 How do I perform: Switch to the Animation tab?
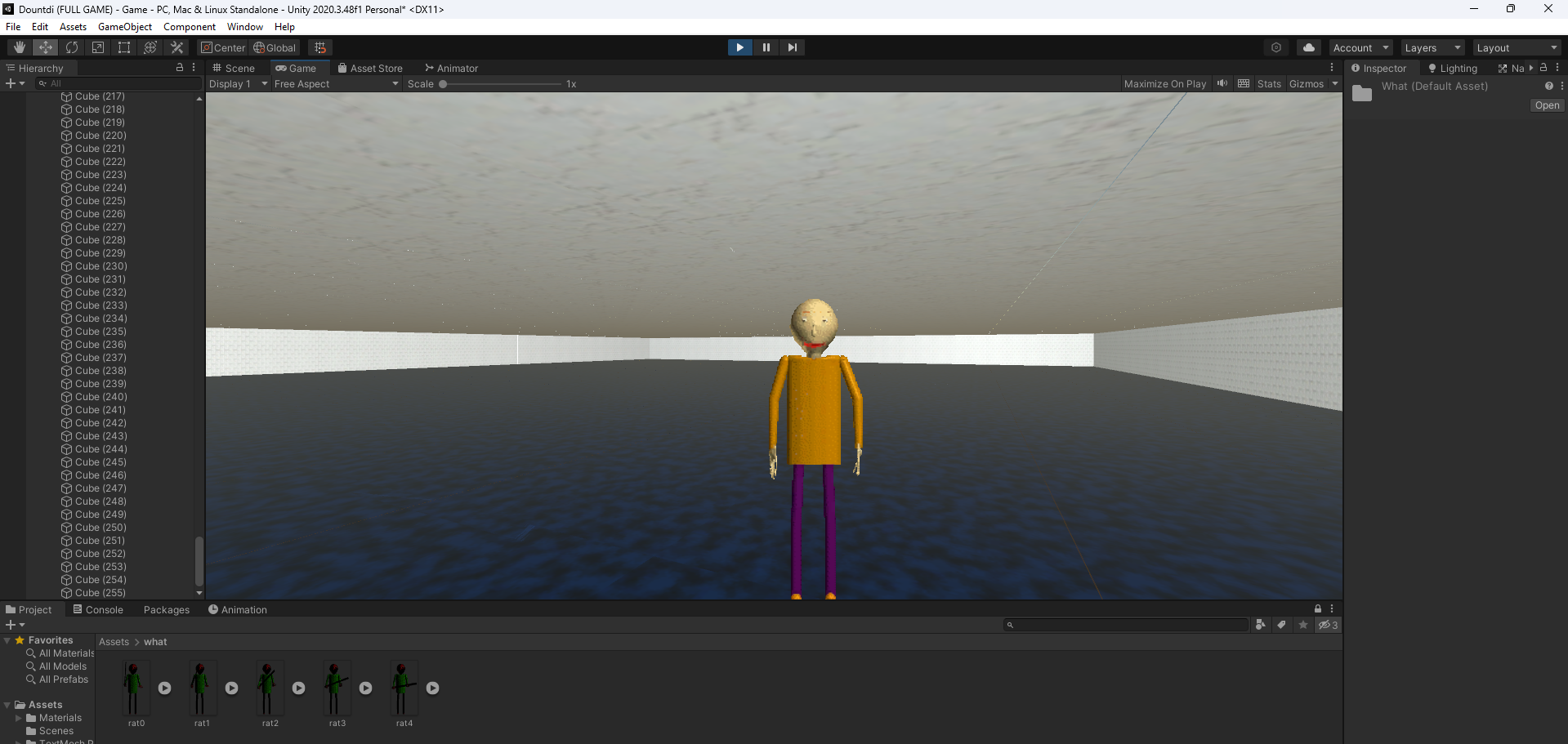[x=238, y=609]
